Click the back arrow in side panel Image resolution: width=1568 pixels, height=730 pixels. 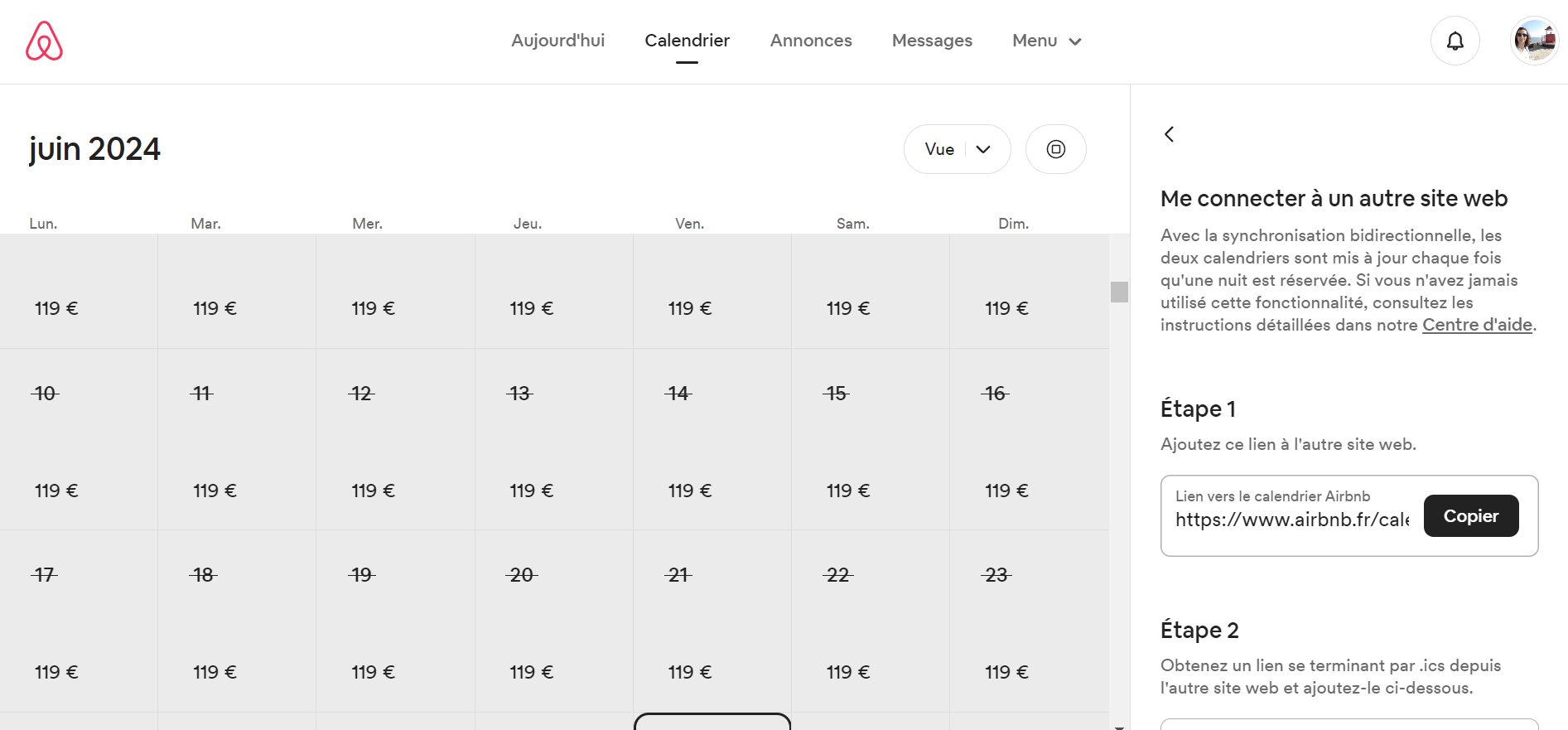coord(1169,134)
